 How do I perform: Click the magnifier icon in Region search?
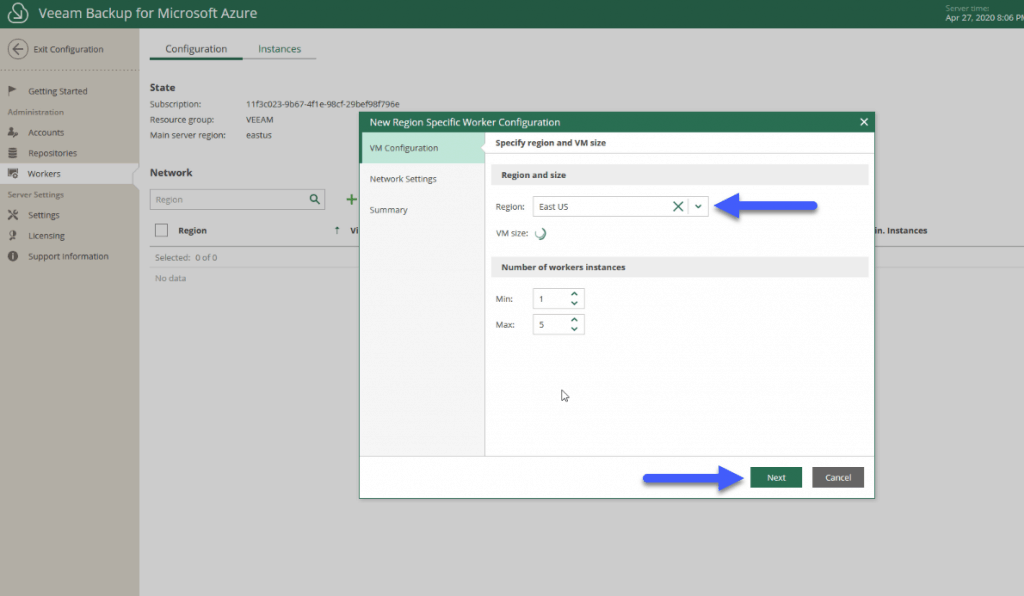pyautogui.click(x=314, y=199)
